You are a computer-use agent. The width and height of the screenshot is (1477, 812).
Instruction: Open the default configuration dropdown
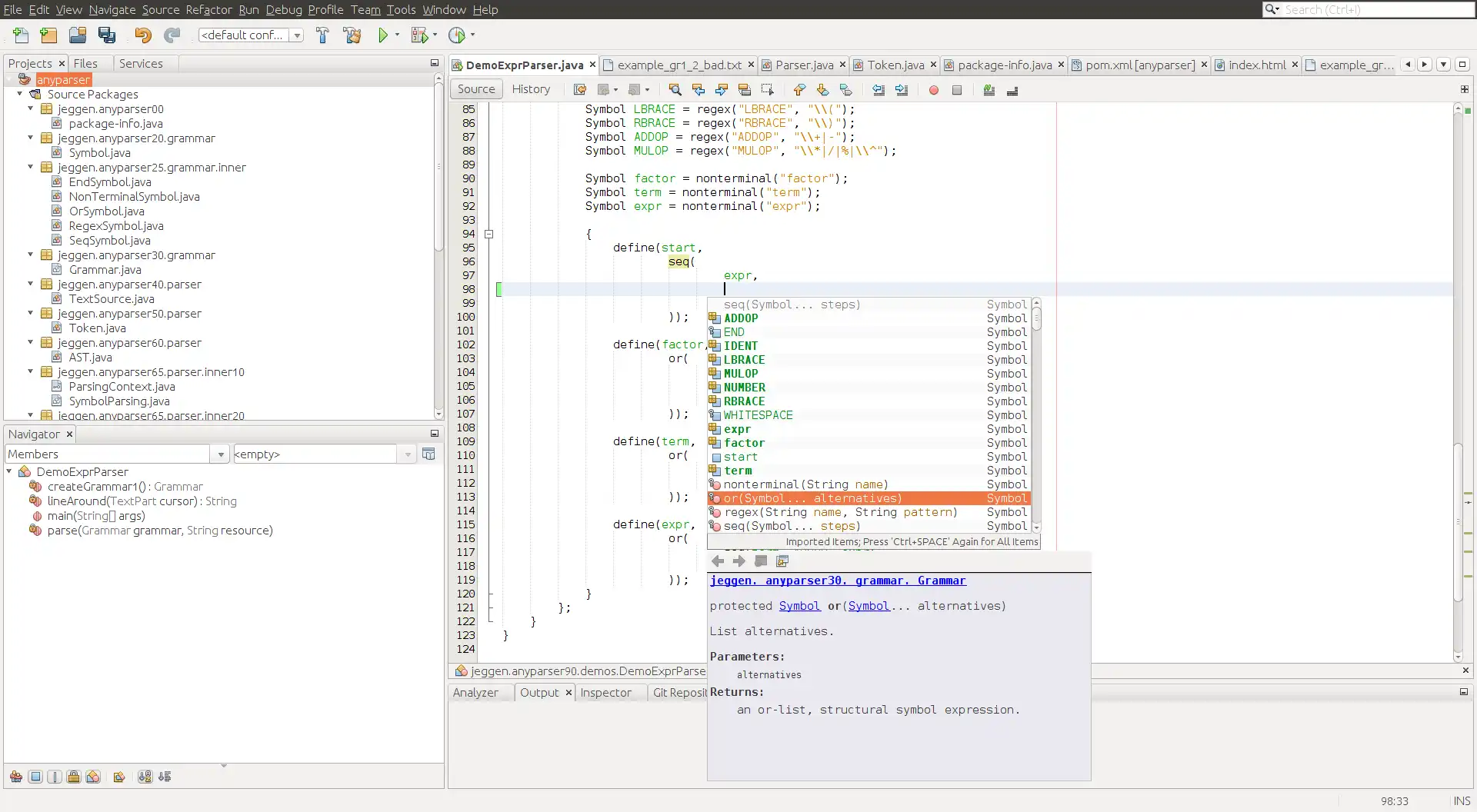click(x=297, y=35)
